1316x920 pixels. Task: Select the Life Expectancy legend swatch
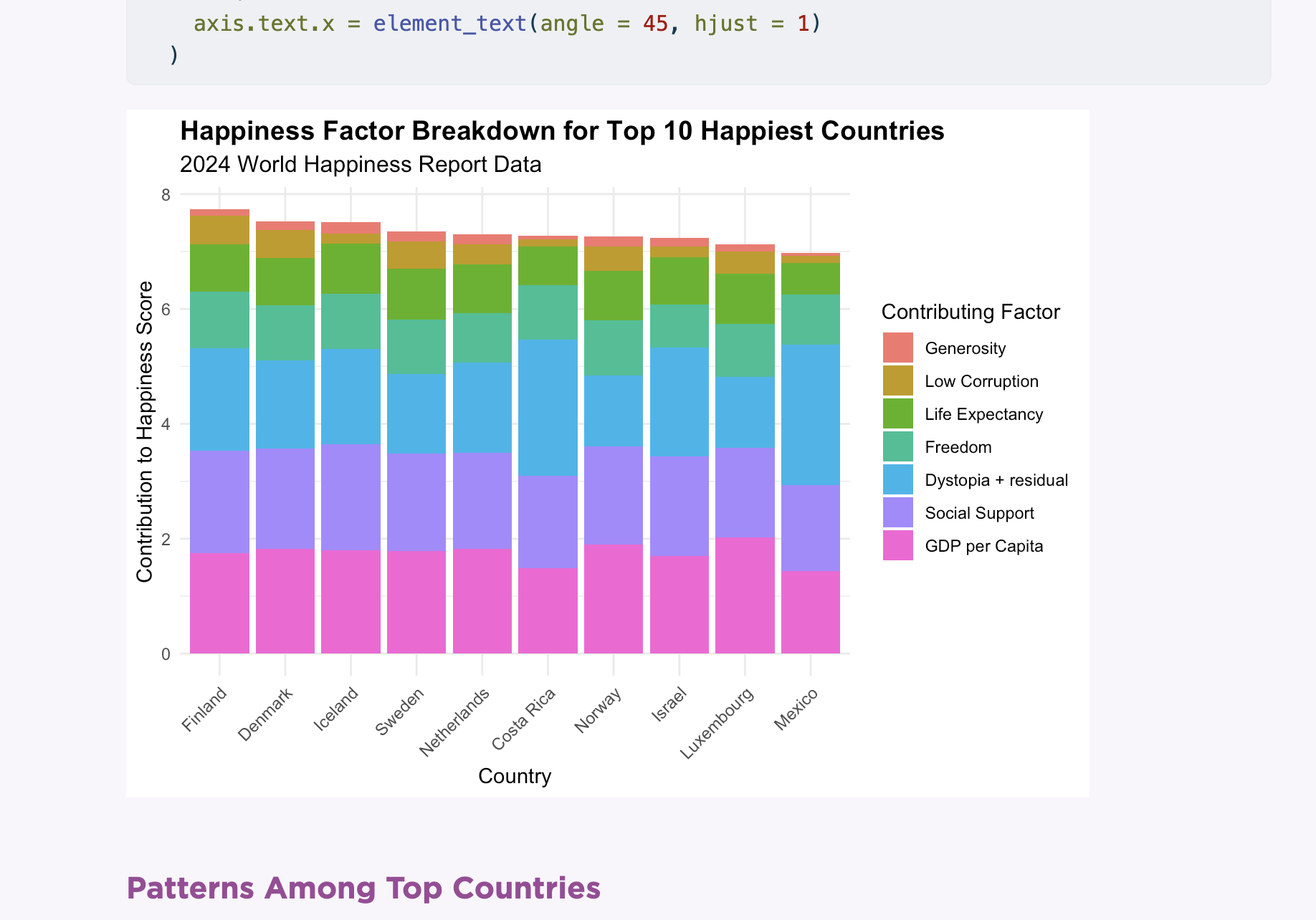click(897, 413)
